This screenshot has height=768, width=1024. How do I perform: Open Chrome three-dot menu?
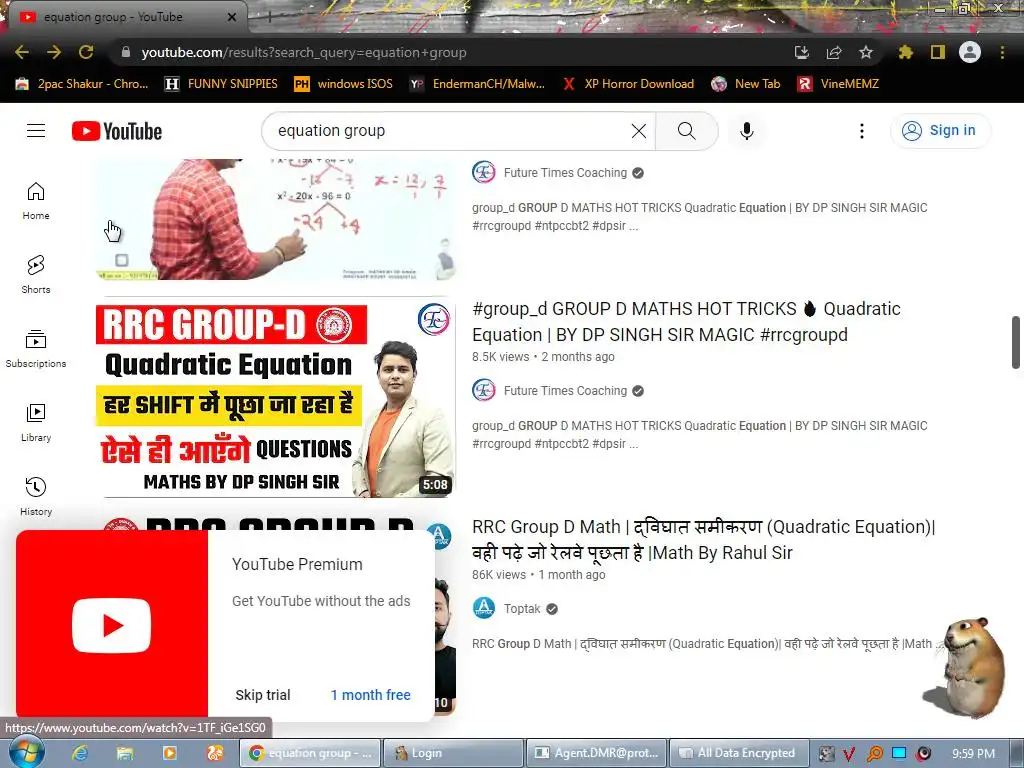pos(1002,52)
